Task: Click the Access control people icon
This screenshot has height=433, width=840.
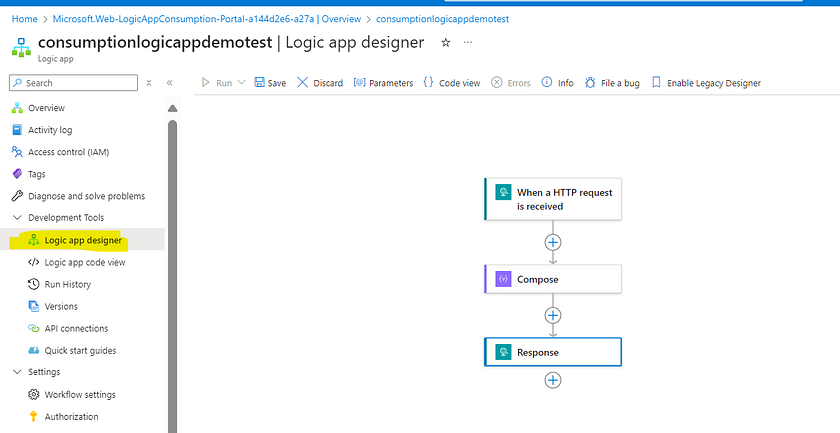Action: (17, 152)
